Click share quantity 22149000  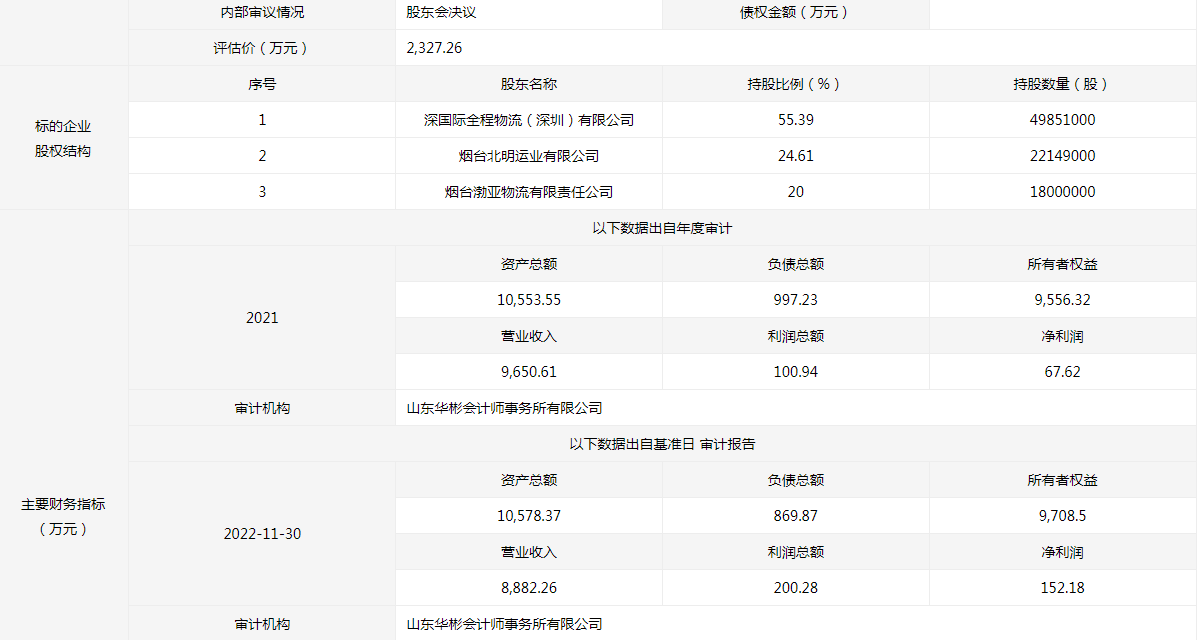(x=1062, y=156)
